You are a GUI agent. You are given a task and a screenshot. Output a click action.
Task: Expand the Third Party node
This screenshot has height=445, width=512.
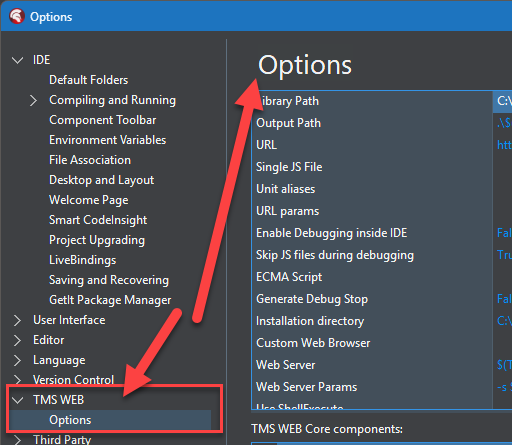17,440
